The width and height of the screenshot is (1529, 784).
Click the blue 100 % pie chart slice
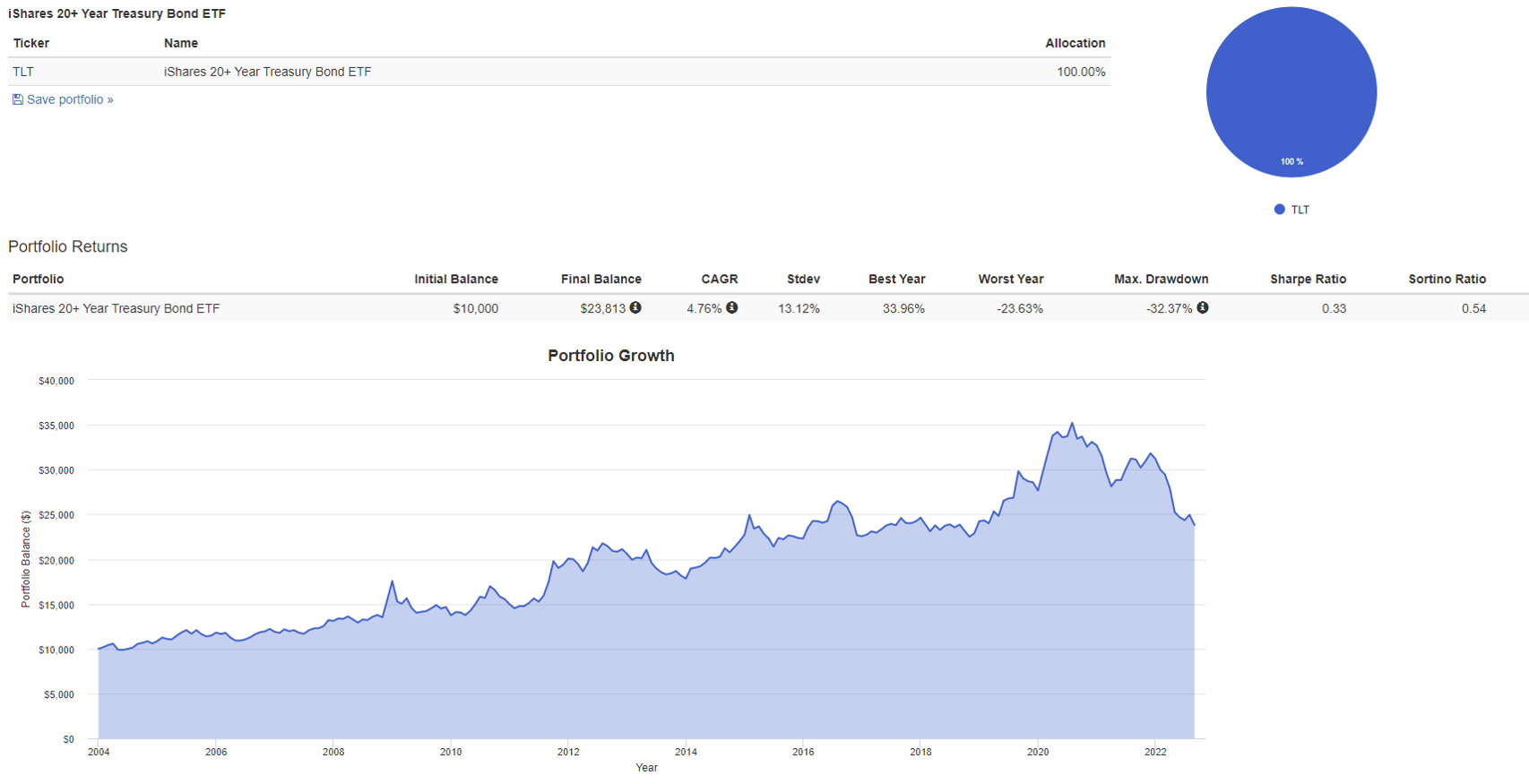coord(1291,92)
